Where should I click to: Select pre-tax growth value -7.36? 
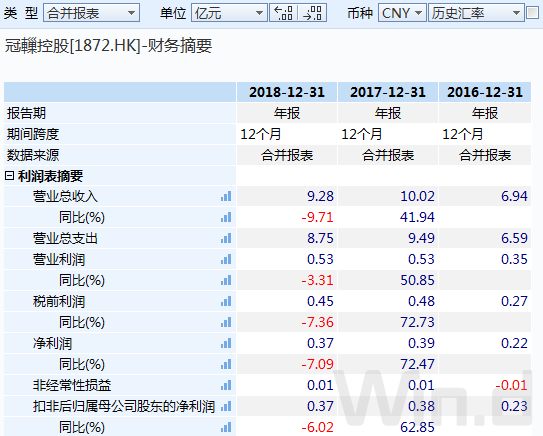point(317,322)
